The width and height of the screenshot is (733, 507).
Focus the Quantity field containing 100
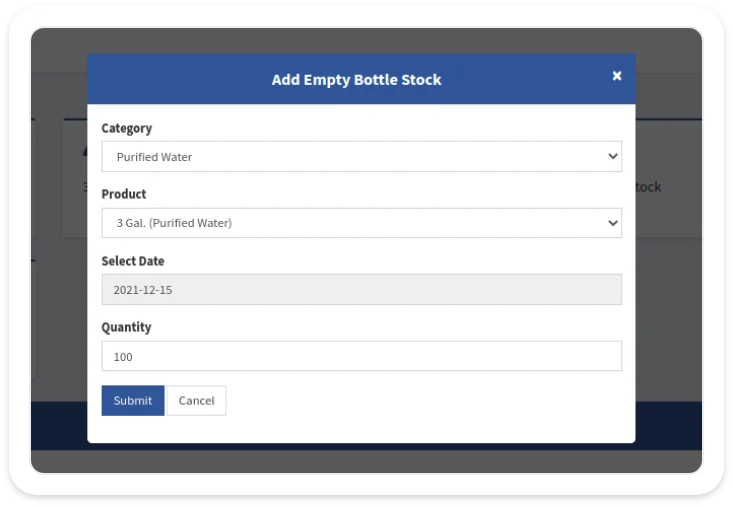pos(361,356)
